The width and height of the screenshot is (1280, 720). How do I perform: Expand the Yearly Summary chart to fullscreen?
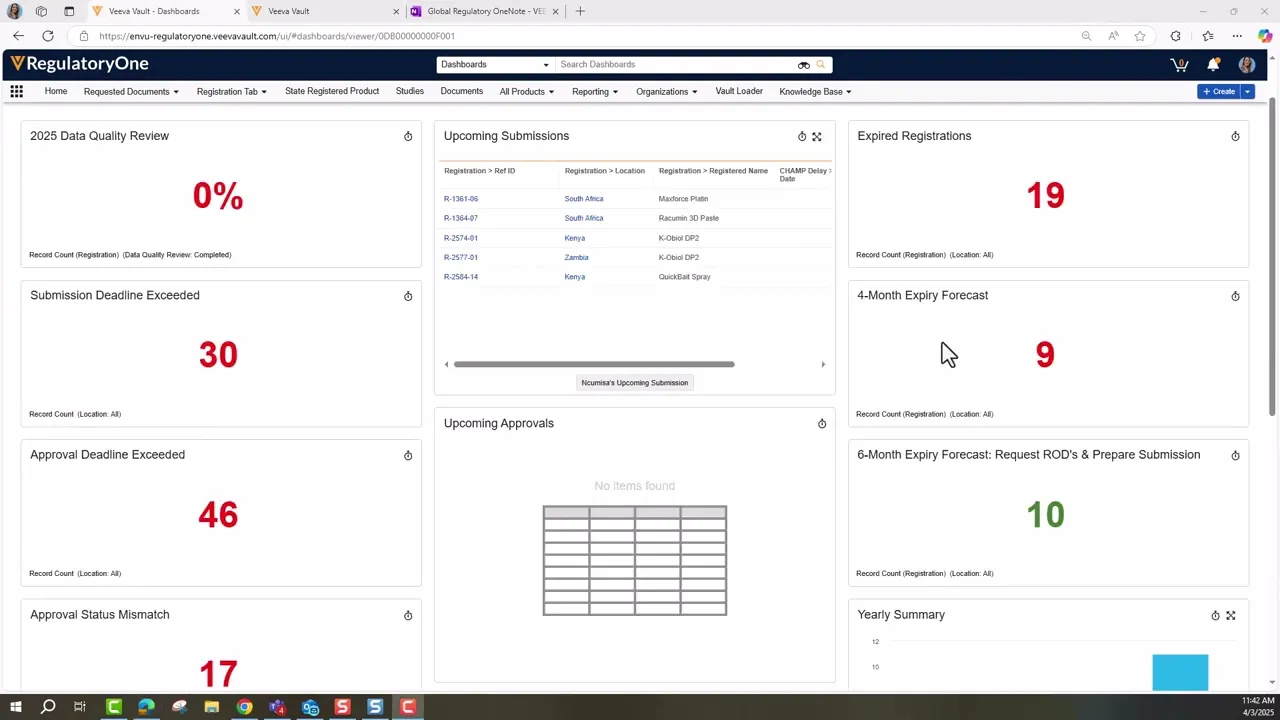coord(1231,615)
